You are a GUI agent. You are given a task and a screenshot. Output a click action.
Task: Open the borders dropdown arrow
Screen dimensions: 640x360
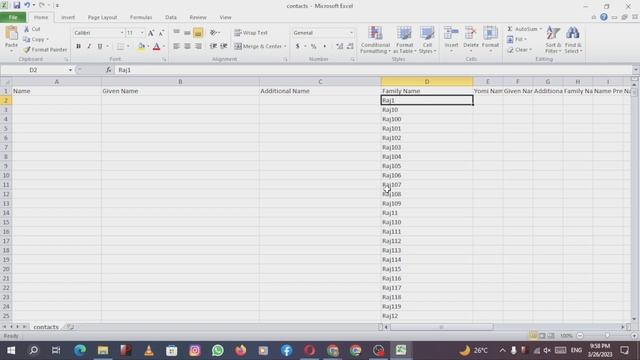[x=128, y=47]
